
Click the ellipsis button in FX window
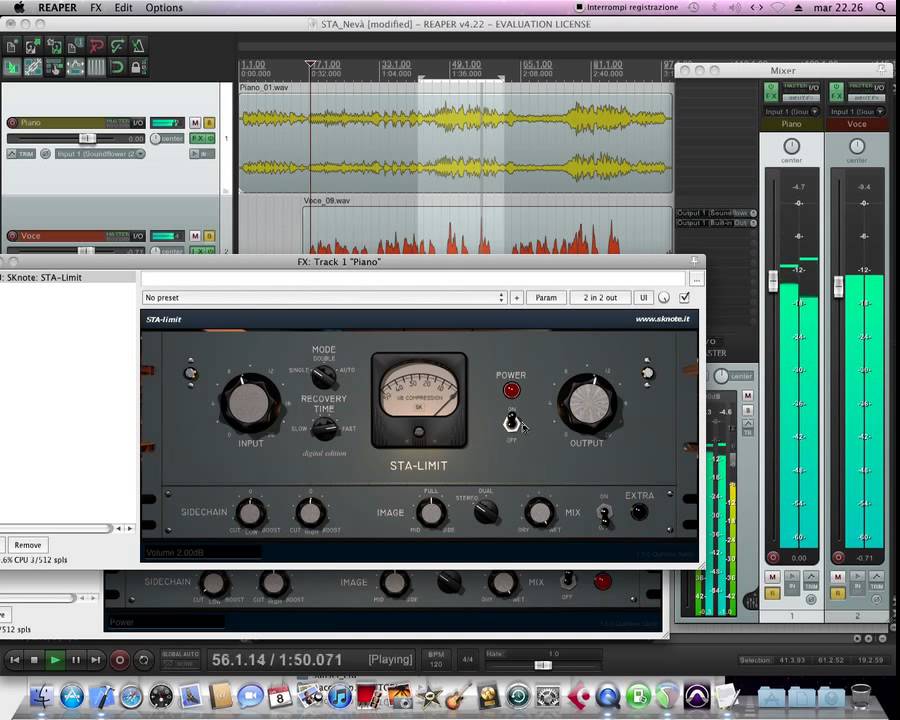click(x=696, y=280)
